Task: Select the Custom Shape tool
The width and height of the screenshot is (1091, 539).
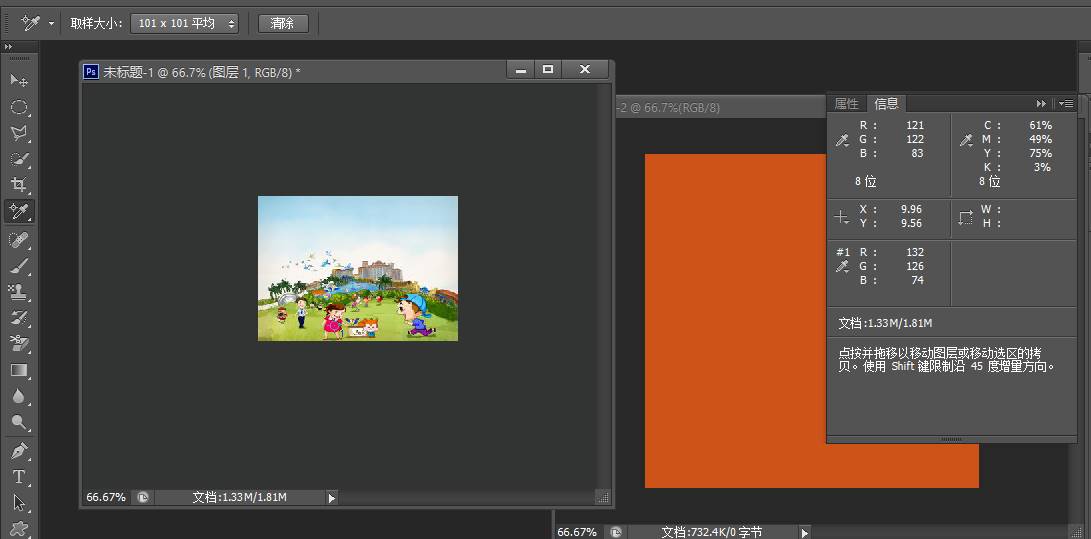Action: click(x=19, y=529)
